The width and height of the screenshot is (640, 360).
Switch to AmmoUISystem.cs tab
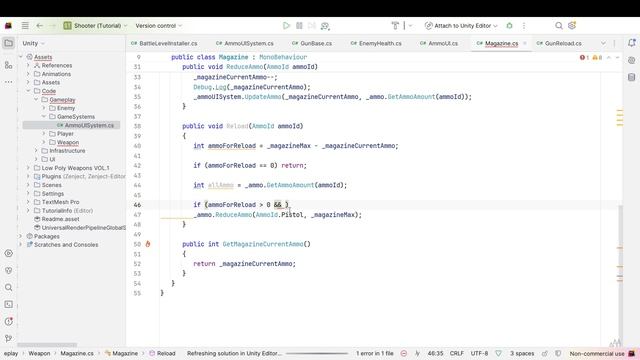point(245,43)
